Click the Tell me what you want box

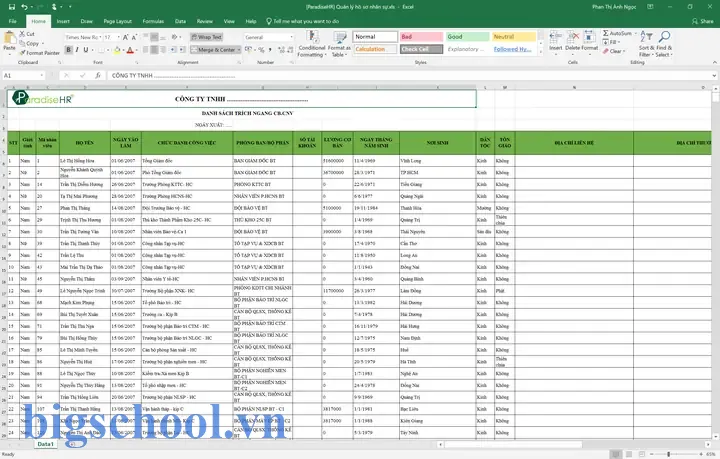pos(303,21)
